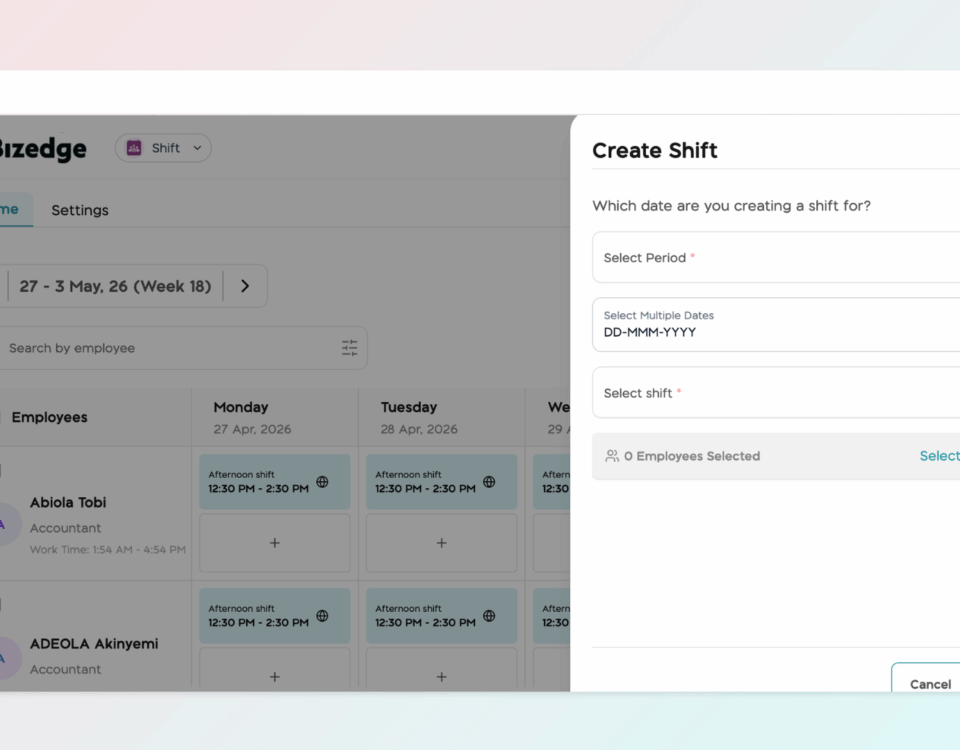Open the Select Period dropdown

(776, 258)
